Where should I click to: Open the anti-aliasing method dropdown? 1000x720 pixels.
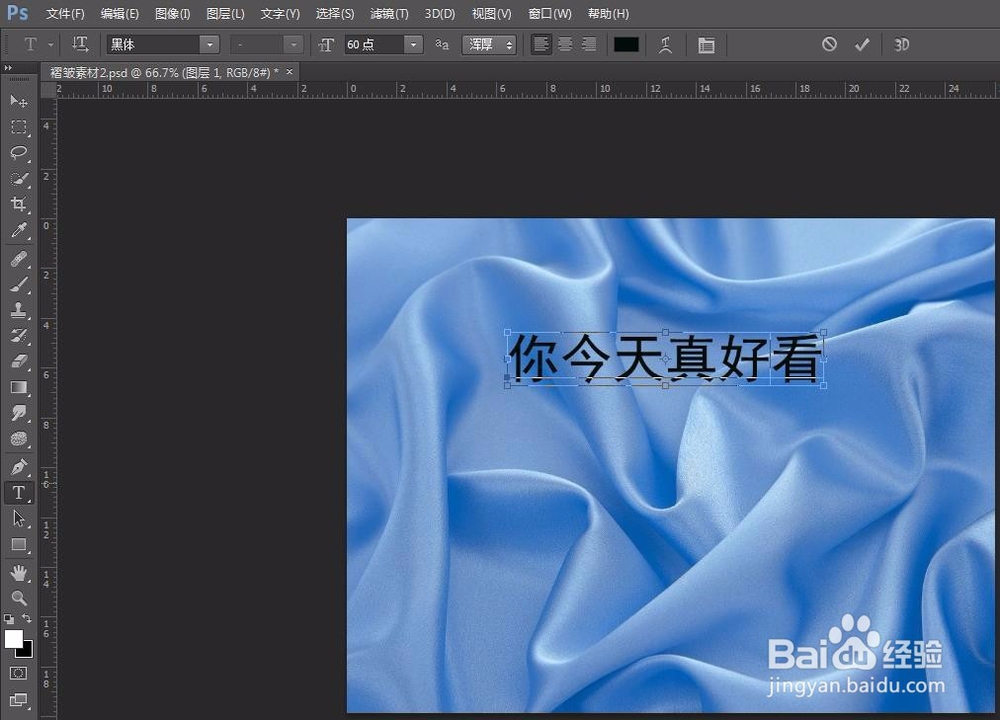coord(508,44)
